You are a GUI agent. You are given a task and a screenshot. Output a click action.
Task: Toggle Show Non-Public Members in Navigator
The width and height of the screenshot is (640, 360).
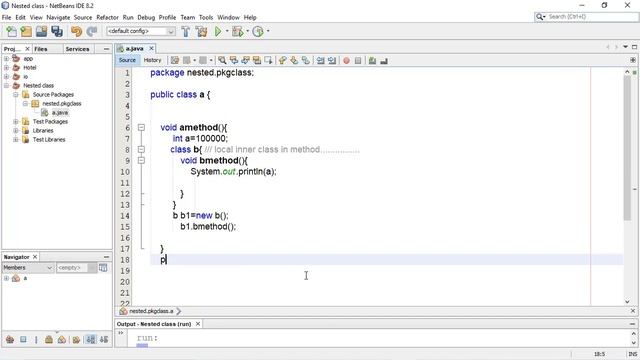coord(49,339)
